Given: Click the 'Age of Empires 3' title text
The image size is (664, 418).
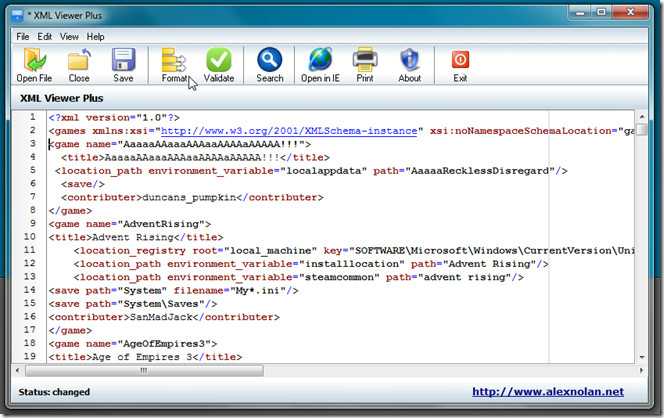Looking at the screenshot, I should [x=142, y=357].
